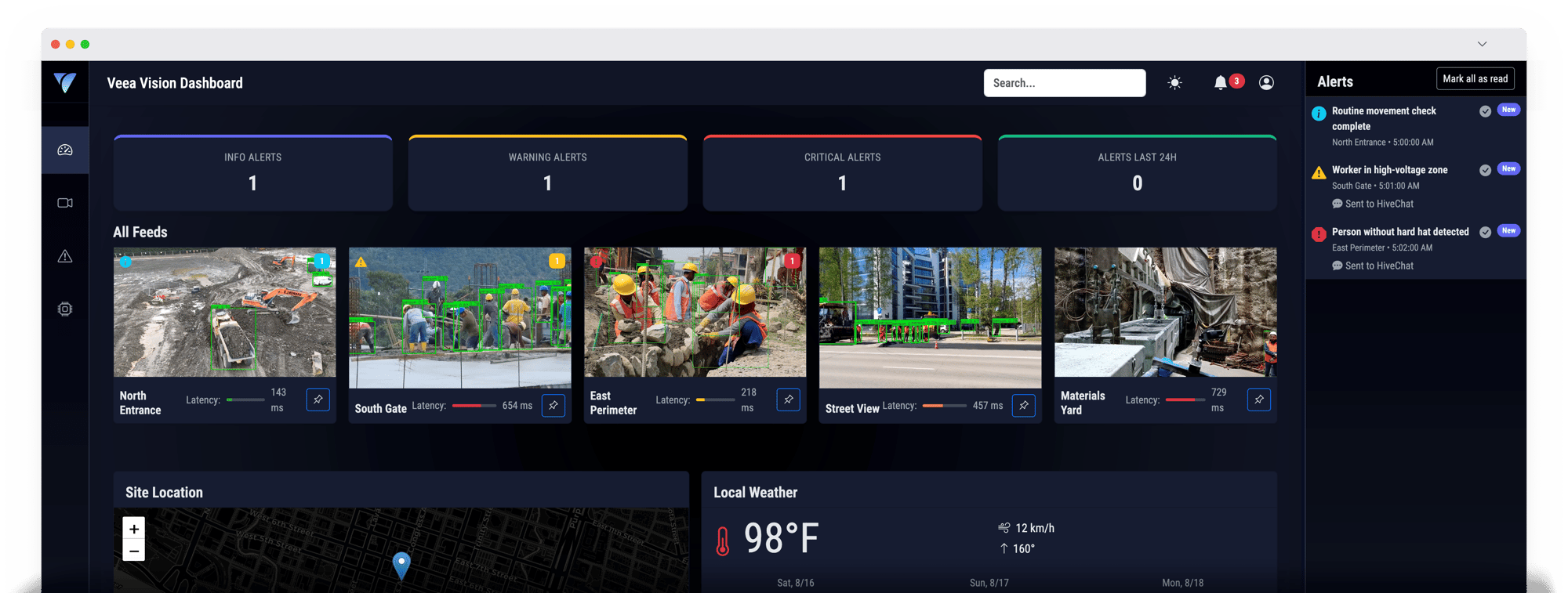
Task: Click New badge on hard hat alert
Action: point(1508,230)
